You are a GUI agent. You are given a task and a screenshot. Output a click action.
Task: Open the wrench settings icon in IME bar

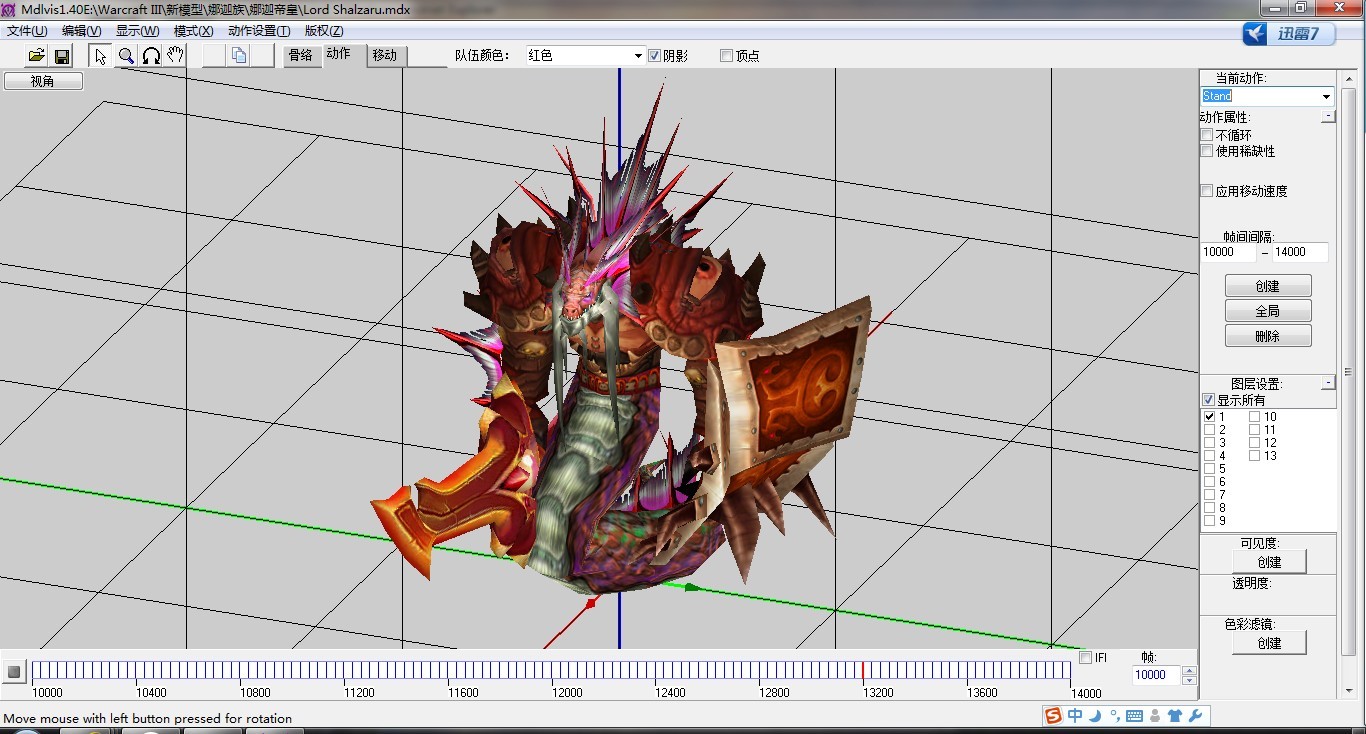(x=1195, y=716)
